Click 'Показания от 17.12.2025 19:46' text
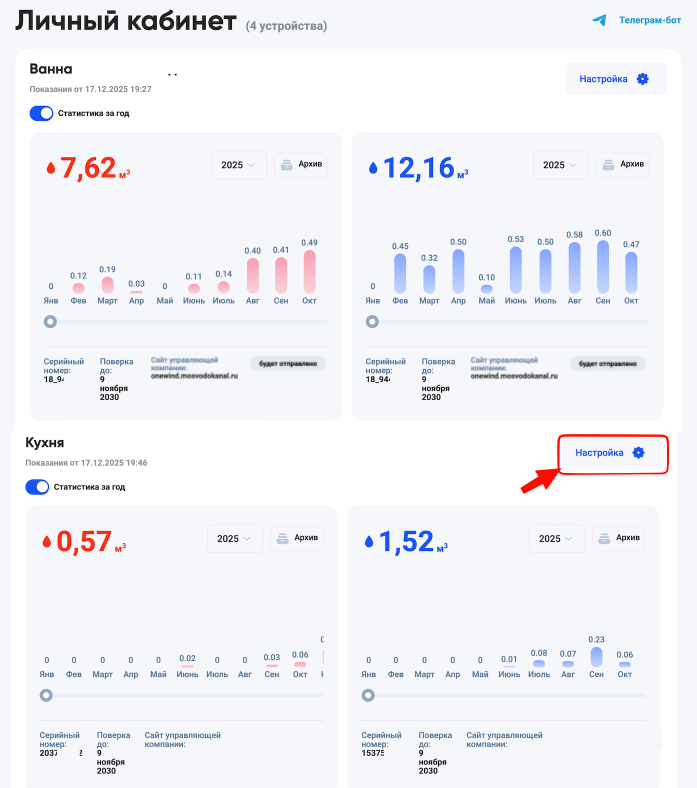 (x=86, y=463)
